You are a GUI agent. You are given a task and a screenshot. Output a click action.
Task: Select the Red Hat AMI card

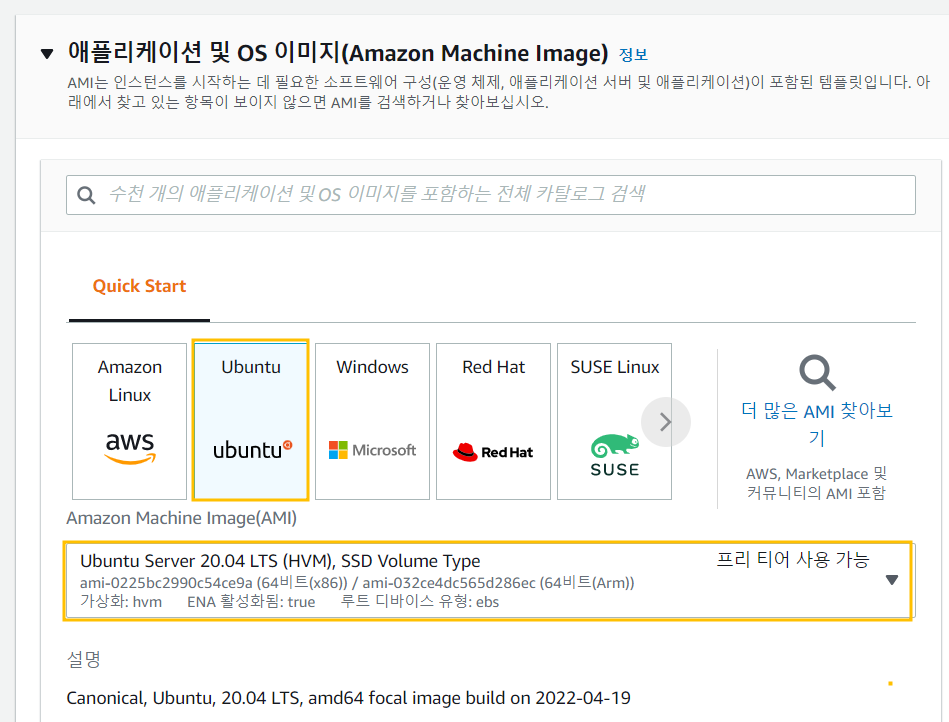click(493, 421)
